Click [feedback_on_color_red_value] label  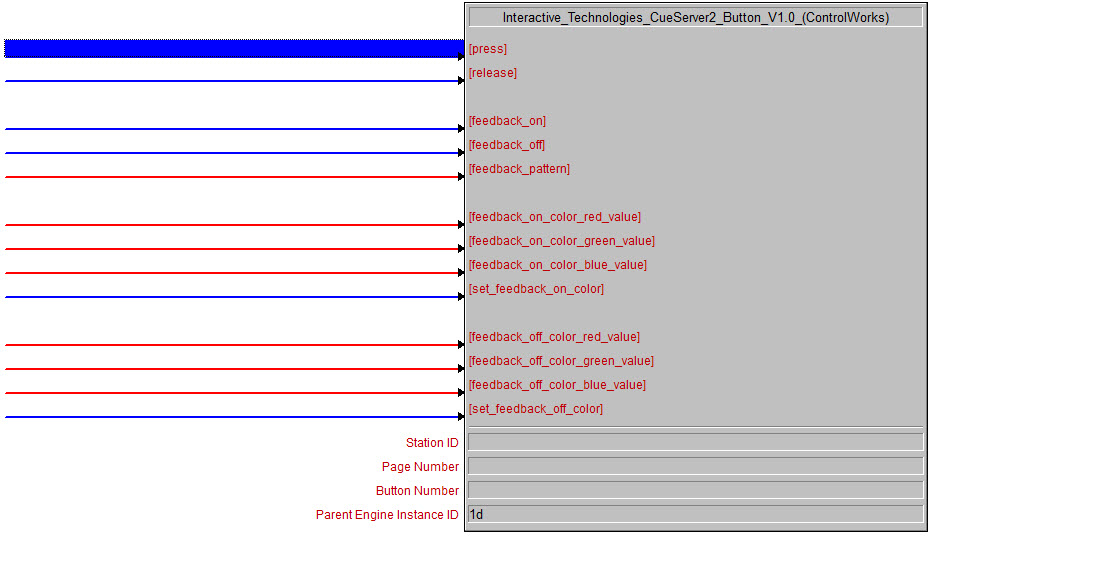click(555, 217)
